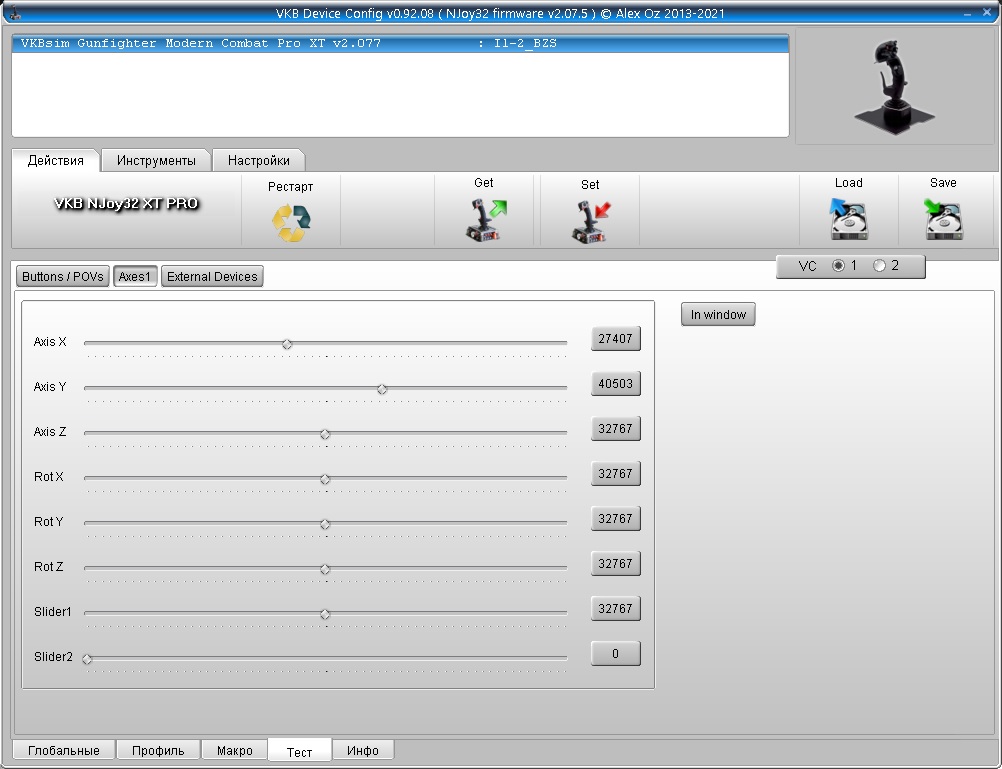Viewport: 1002px width, 769px height.
Task: Click the Slider2 handle at left end
Action: [x=88, y=659]
